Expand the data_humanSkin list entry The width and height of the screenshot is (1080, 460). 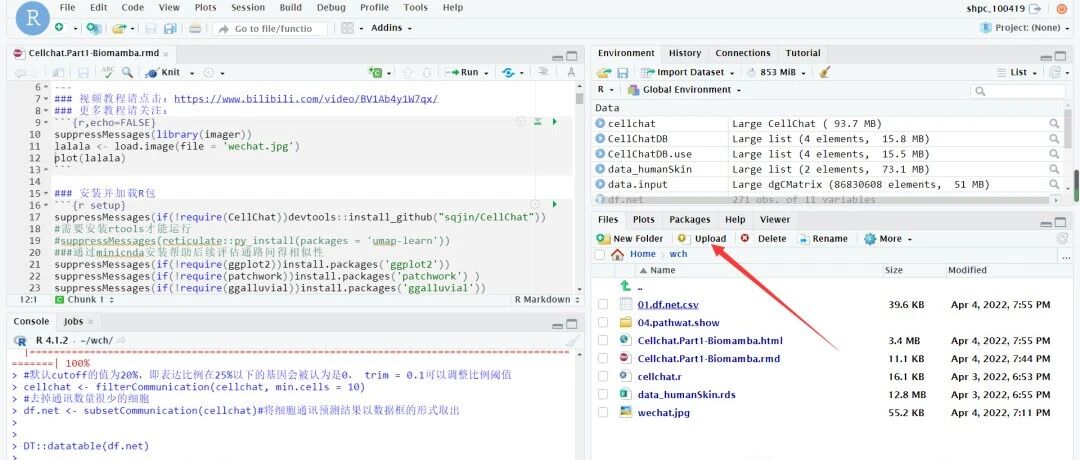600,169
